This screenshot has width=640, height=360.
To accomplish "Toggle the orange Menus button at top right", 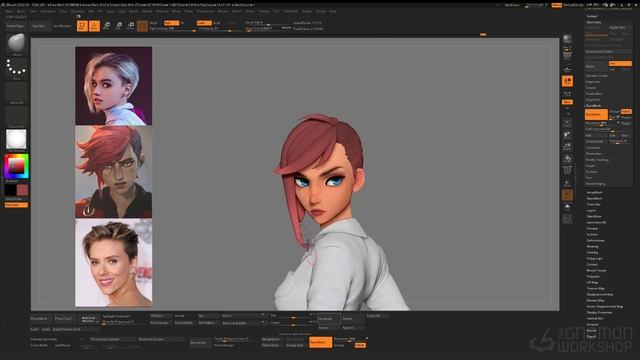I will [557, 5].
